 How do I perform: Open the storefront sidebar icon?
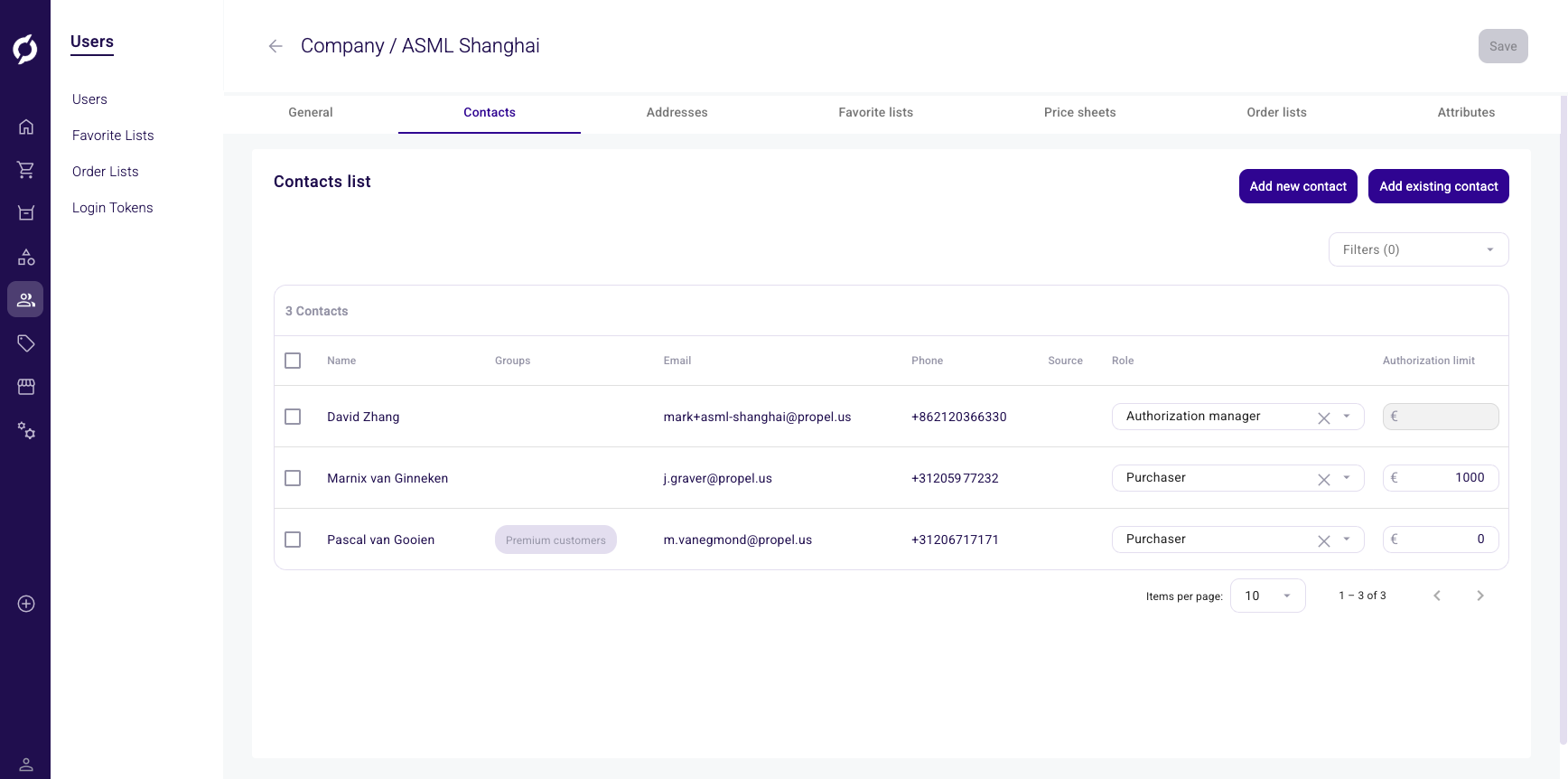[x=26, y=387]
